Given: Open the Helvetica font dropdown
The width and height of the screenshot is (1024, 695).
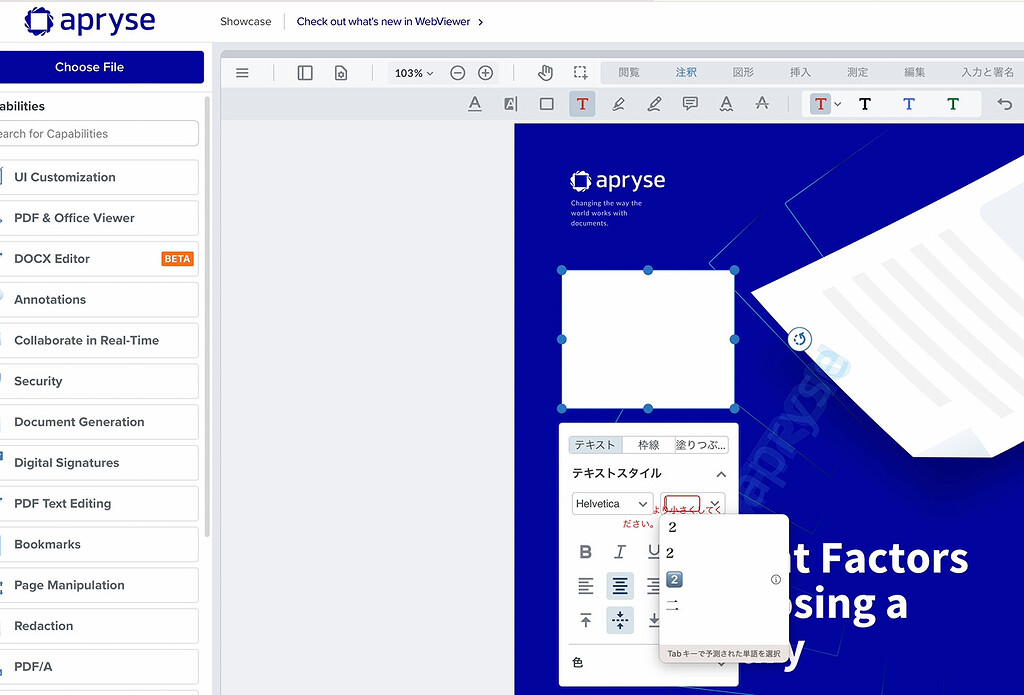Looking at the screenshot, I should click(x=612, y=504).
